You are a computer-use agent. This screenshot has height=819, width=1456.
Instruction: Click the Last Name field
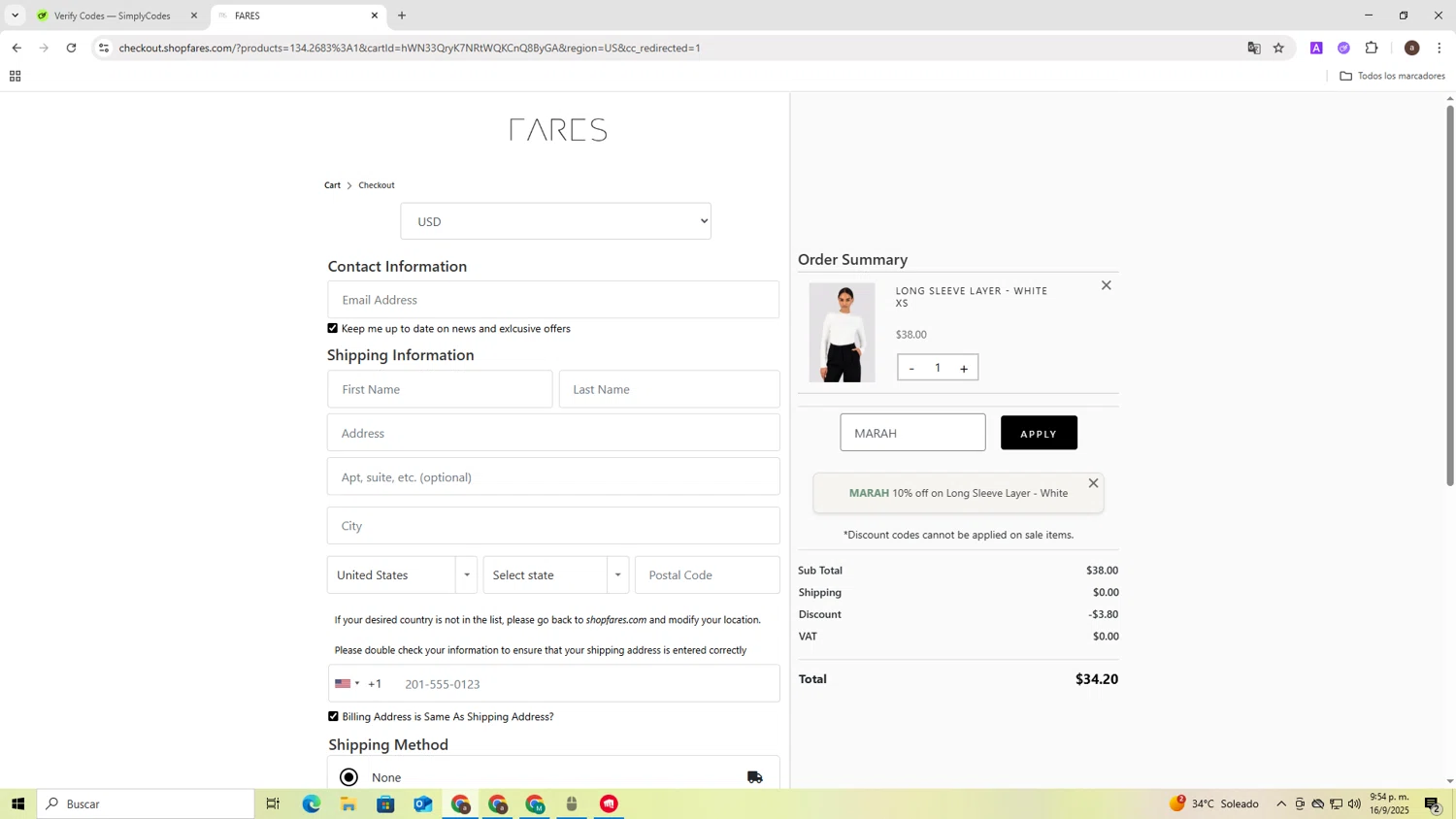coord(670,389)
